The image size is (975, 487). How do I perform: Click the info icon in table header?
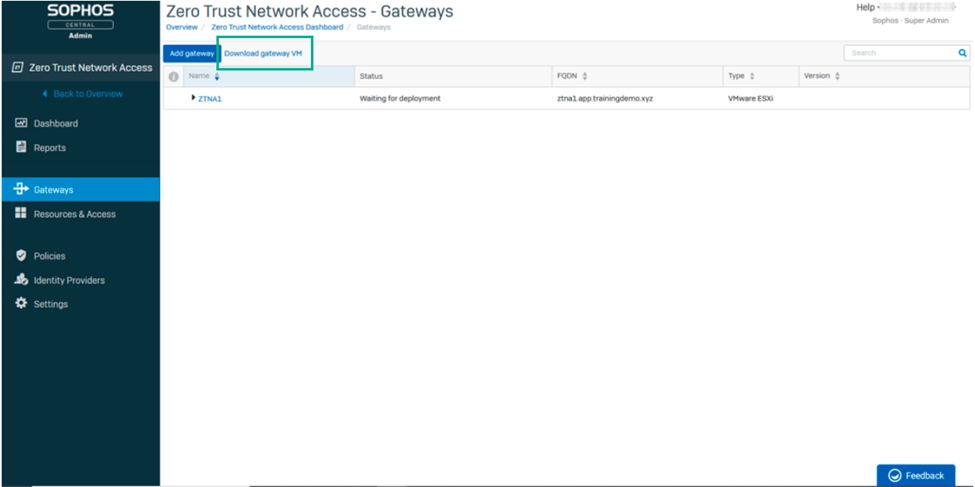(x=173, y=77)
